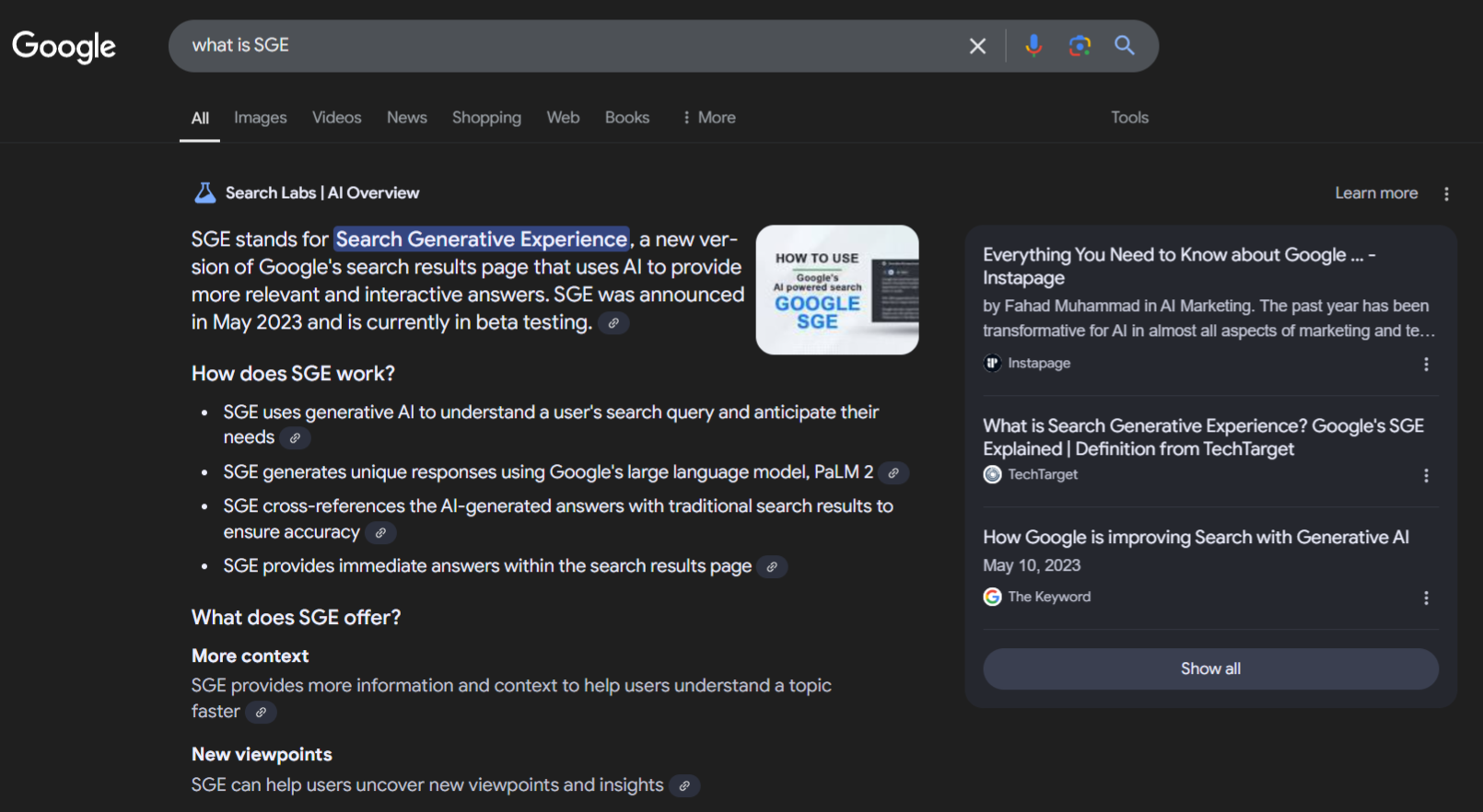Viewport: 1483px width, 812px height.
Task: Open the Shopping tab
Action: point(486,118)
